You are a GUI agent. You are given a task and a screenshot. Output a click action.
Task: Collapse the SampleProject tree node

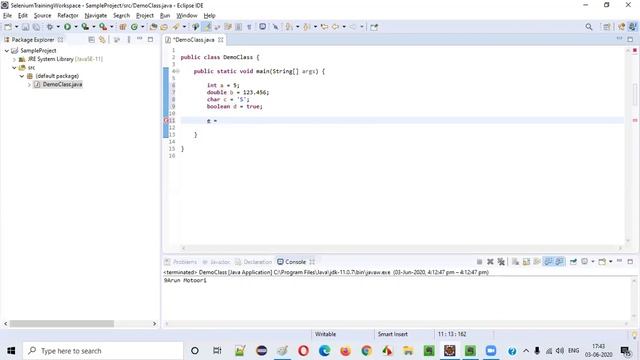point(7,51)
